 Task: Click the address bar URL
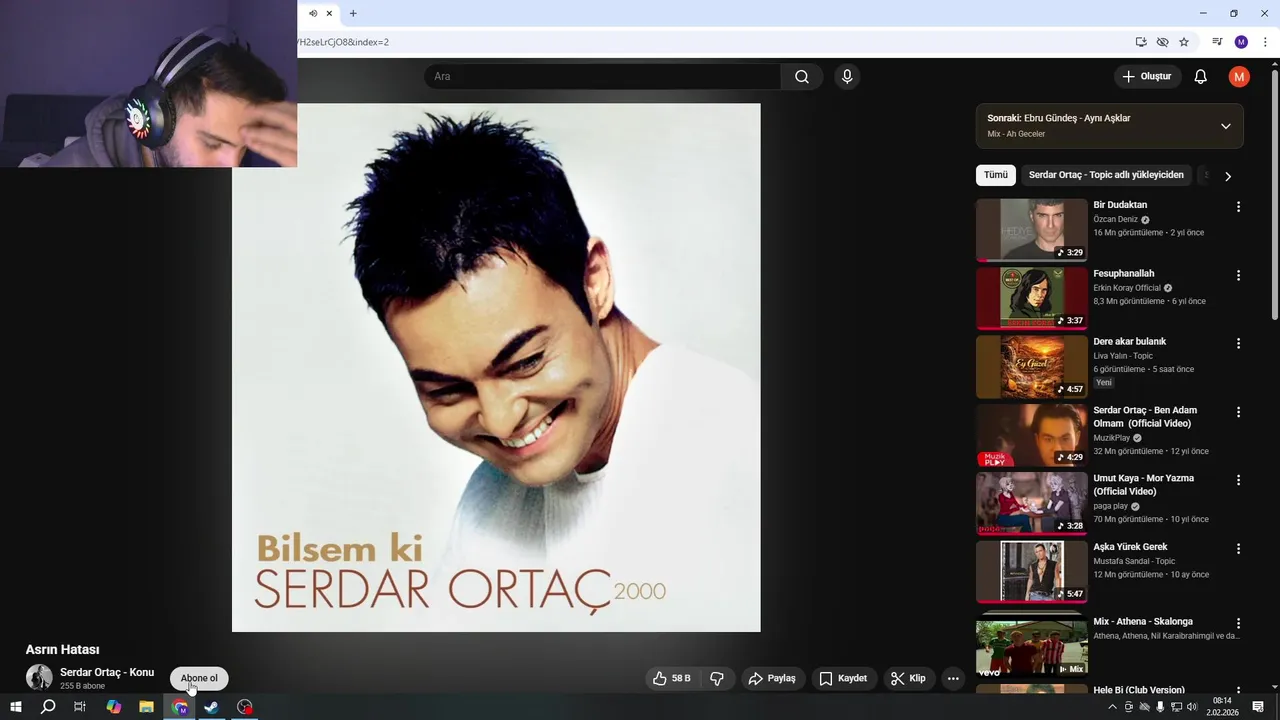click(x=343, y=42)
